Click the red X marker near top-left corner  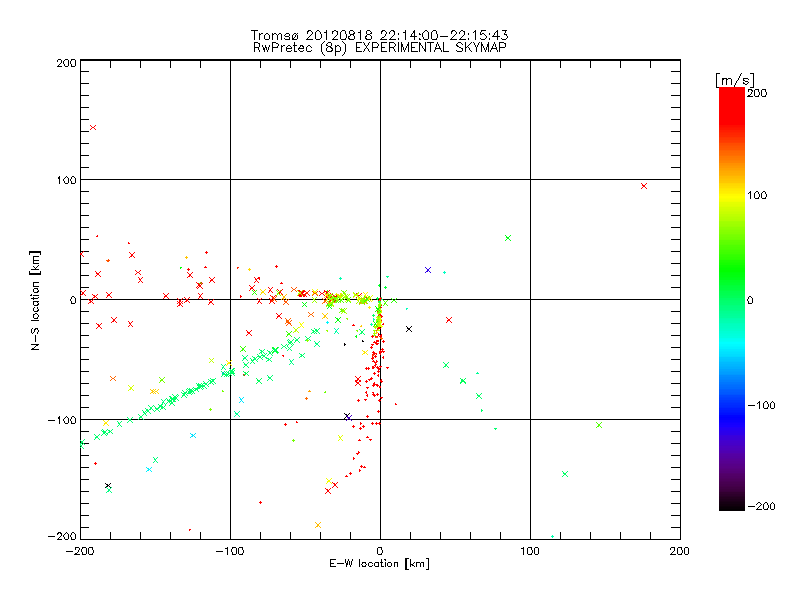(x=93, y=127)
